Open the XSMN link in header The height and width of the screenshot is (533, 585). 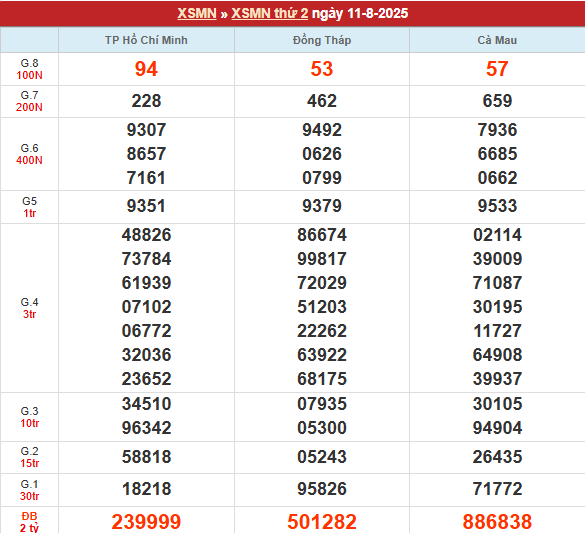point(197,13)
